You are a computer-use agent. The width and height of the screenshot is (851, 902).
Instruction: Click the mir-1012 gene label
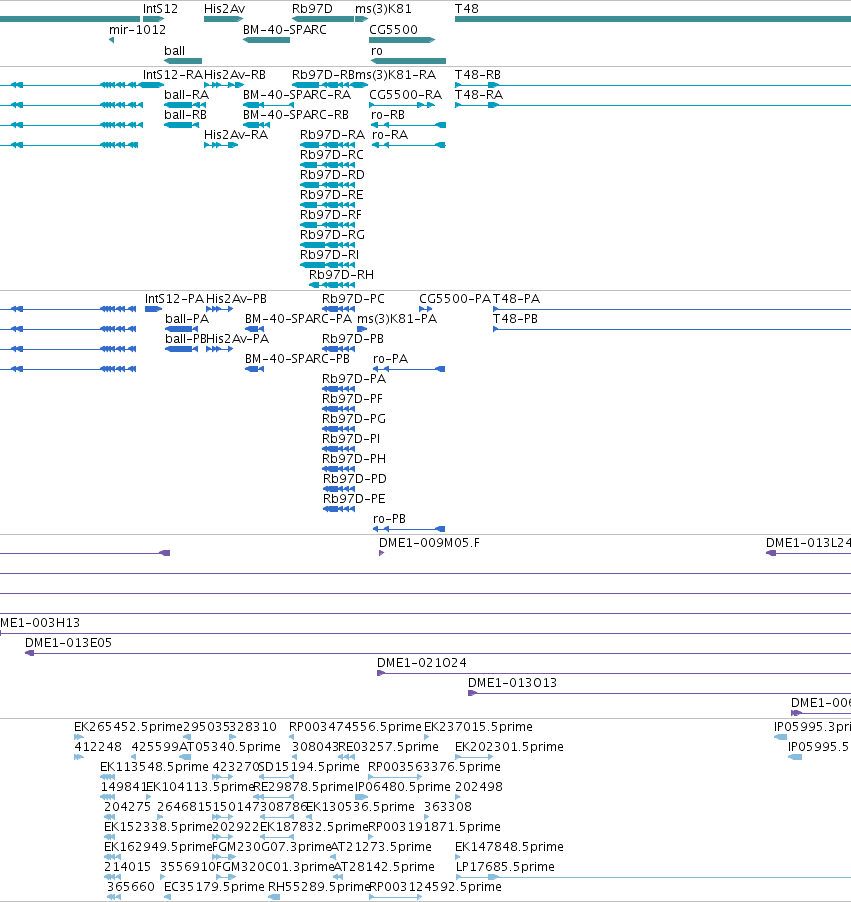point(137,29)
